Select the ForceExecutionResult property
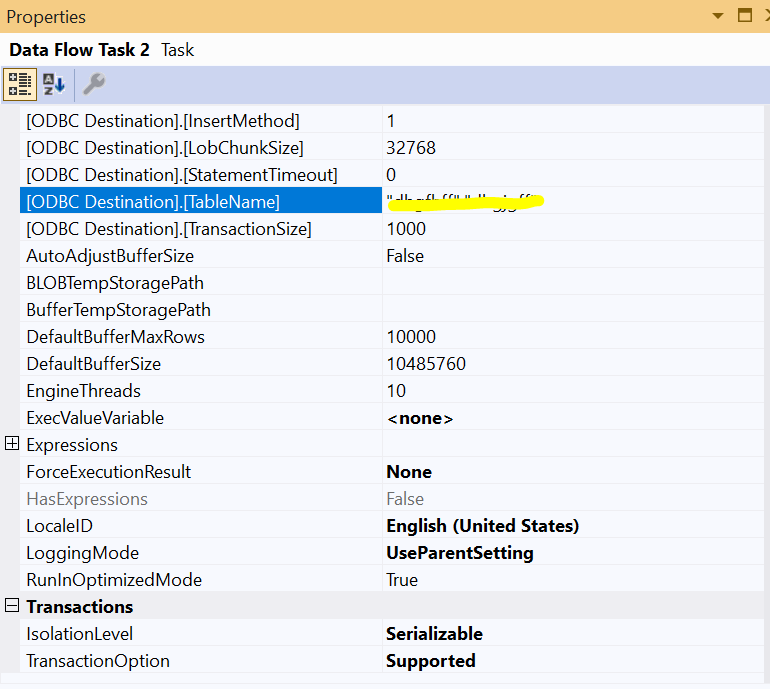The image size is (770, 689). [x=201, y=472]
